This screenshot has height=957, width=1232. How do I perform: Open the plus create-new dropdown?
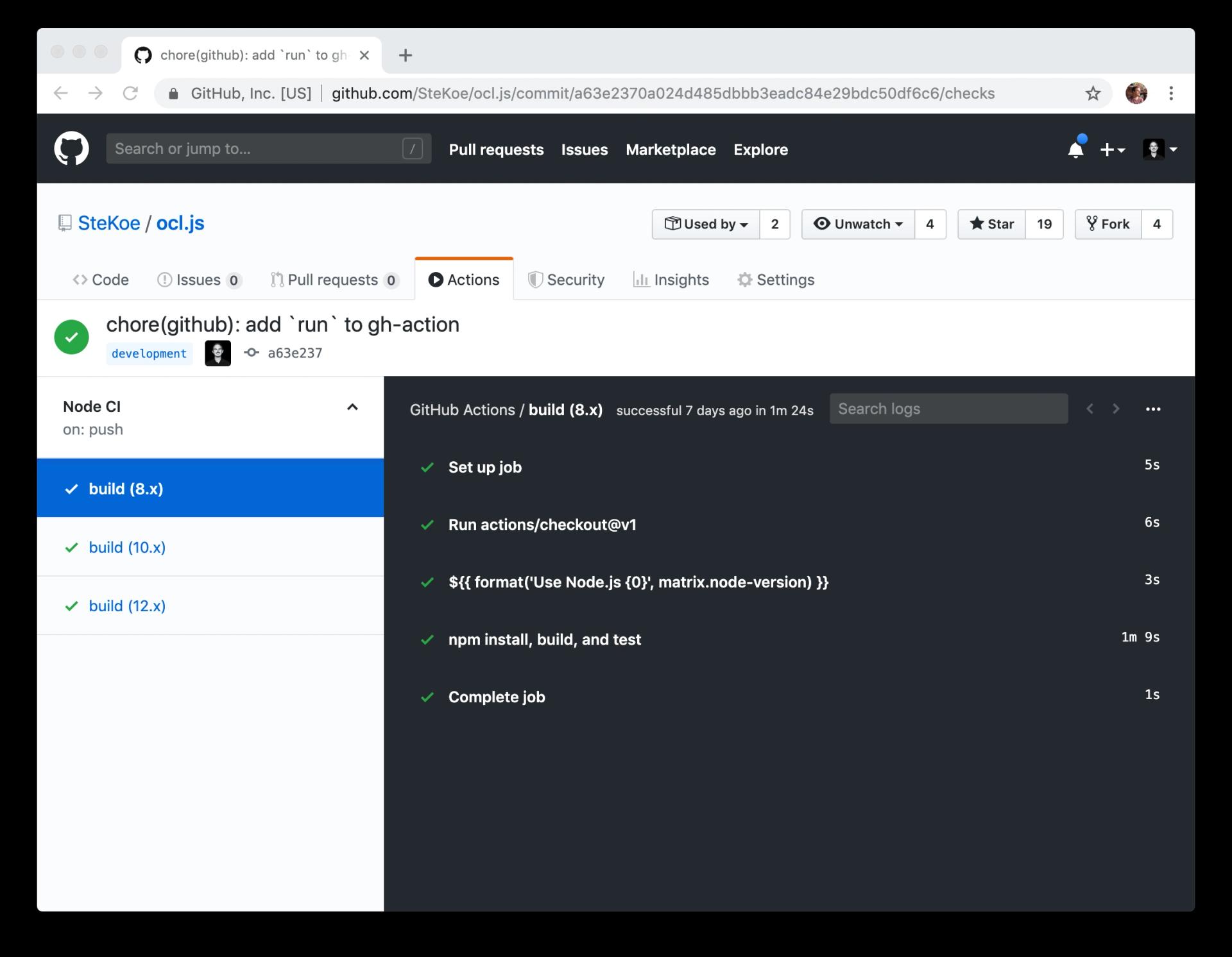[x=1112, y=150]
